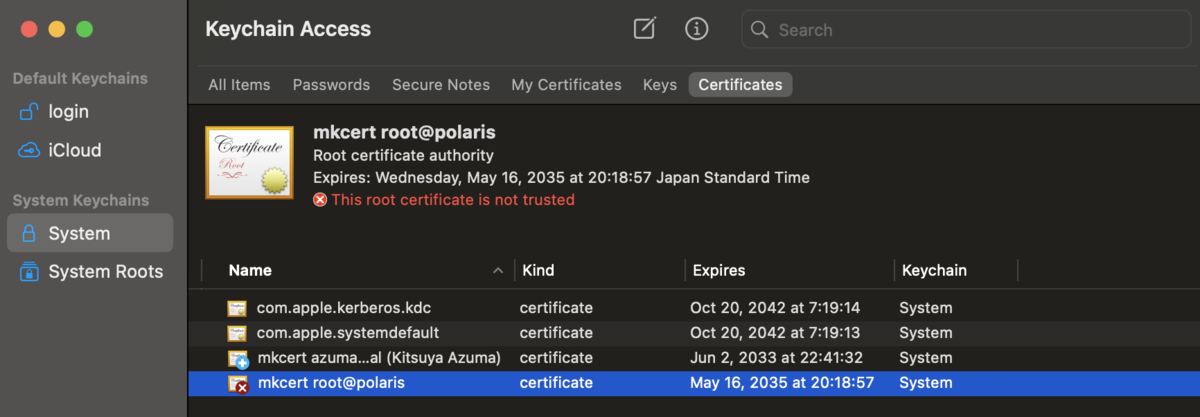
Task: Show the Keys category tab
Action: pyautogui.click(x=660, y=85)
